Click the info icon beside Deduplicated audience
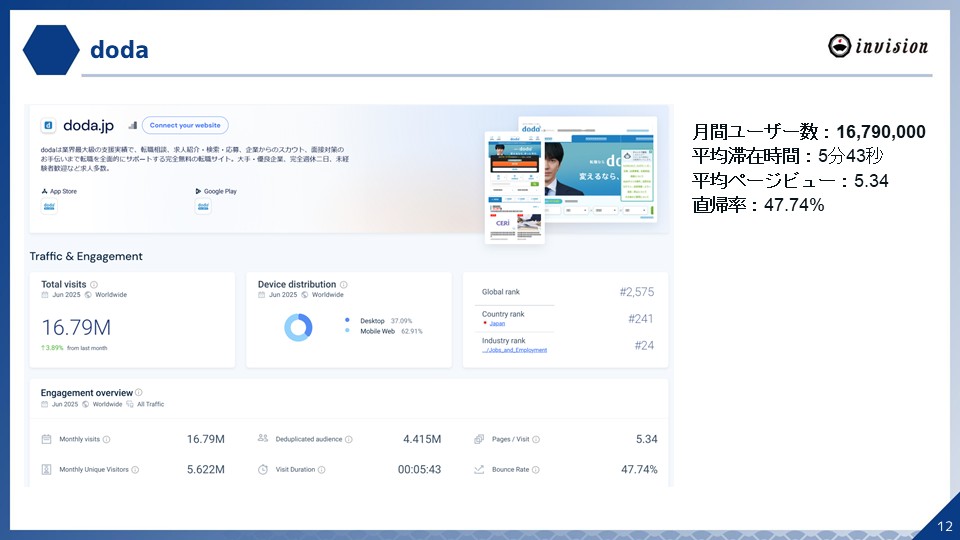The image size is (960, 540). (349, 440)
